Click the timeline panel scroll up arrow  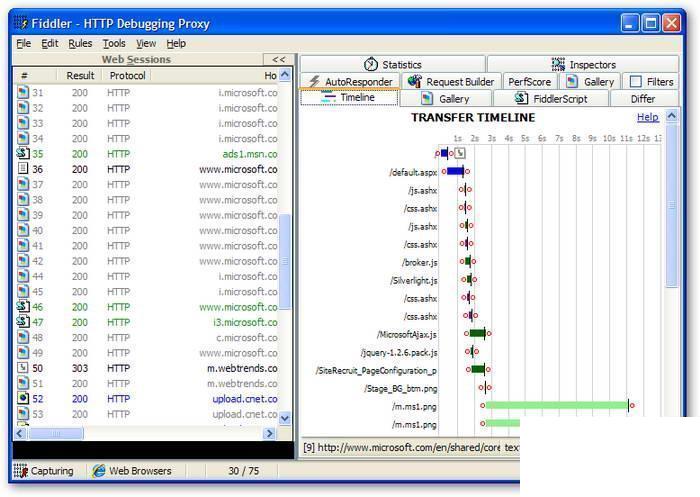tap(671, 116)
